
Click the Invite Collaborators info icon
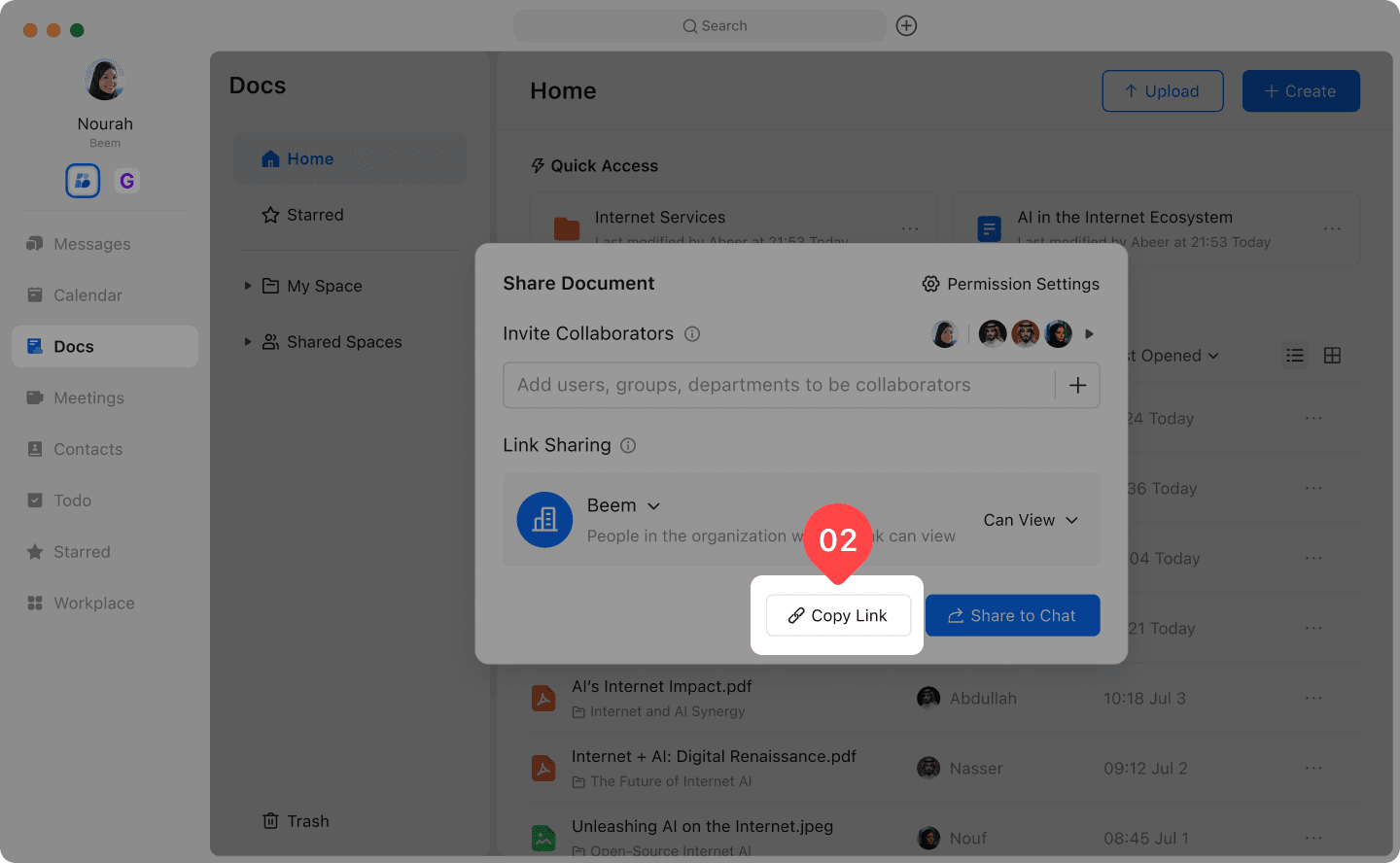(692, 334)
